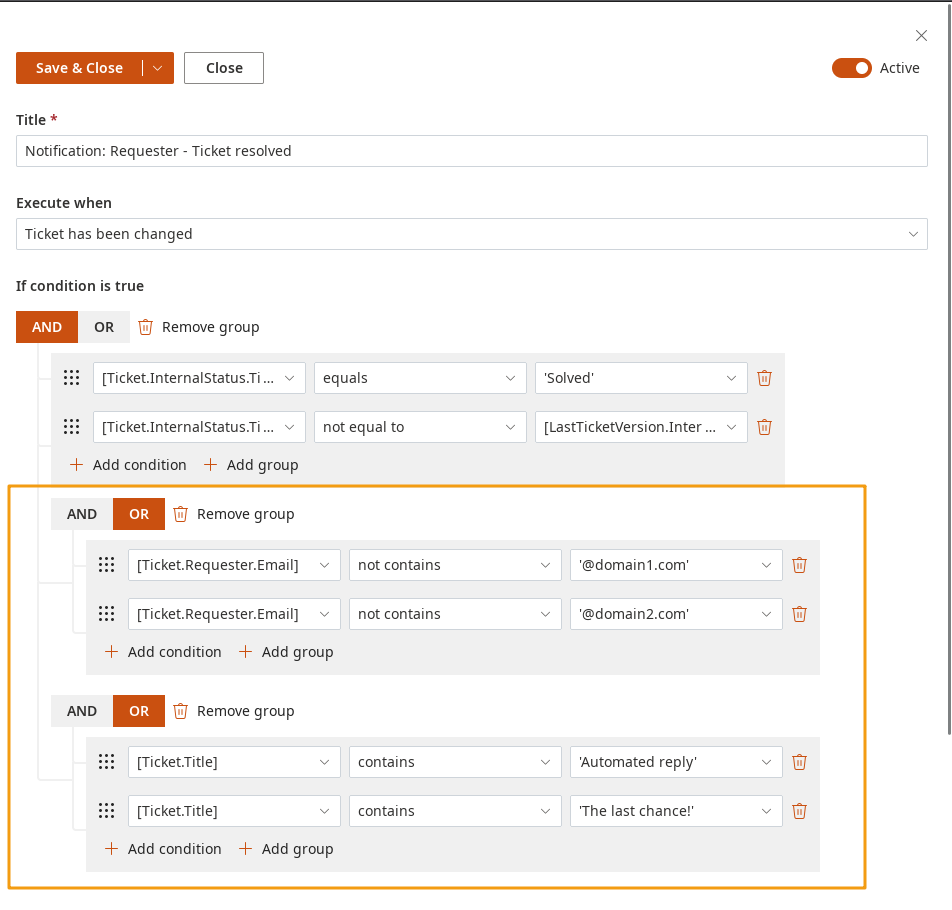Delete the 'Solved' condition row via trash icon

(764, 378)
